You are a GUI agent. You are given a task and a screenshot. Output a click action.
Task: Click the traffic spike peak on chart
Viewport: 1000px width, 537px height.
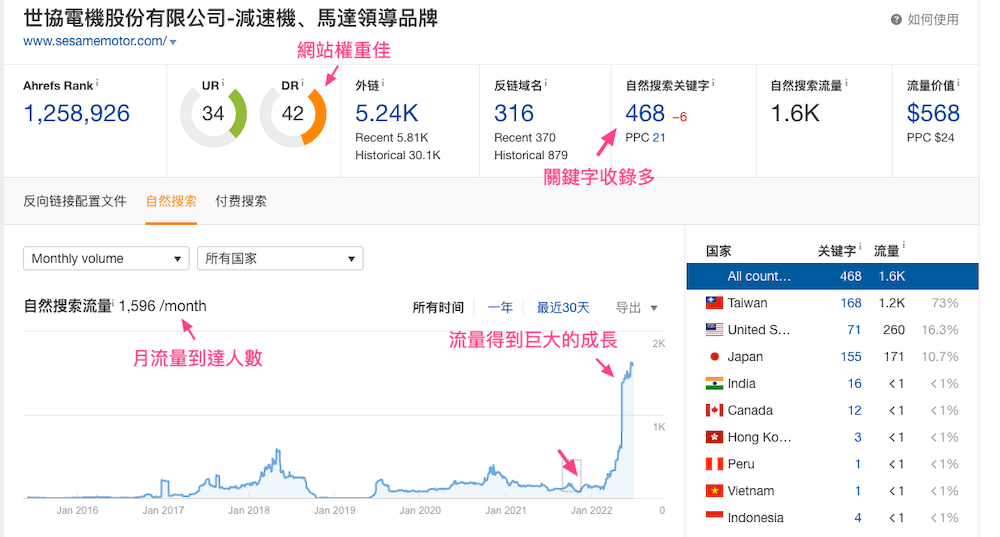(x=631, y=364)
